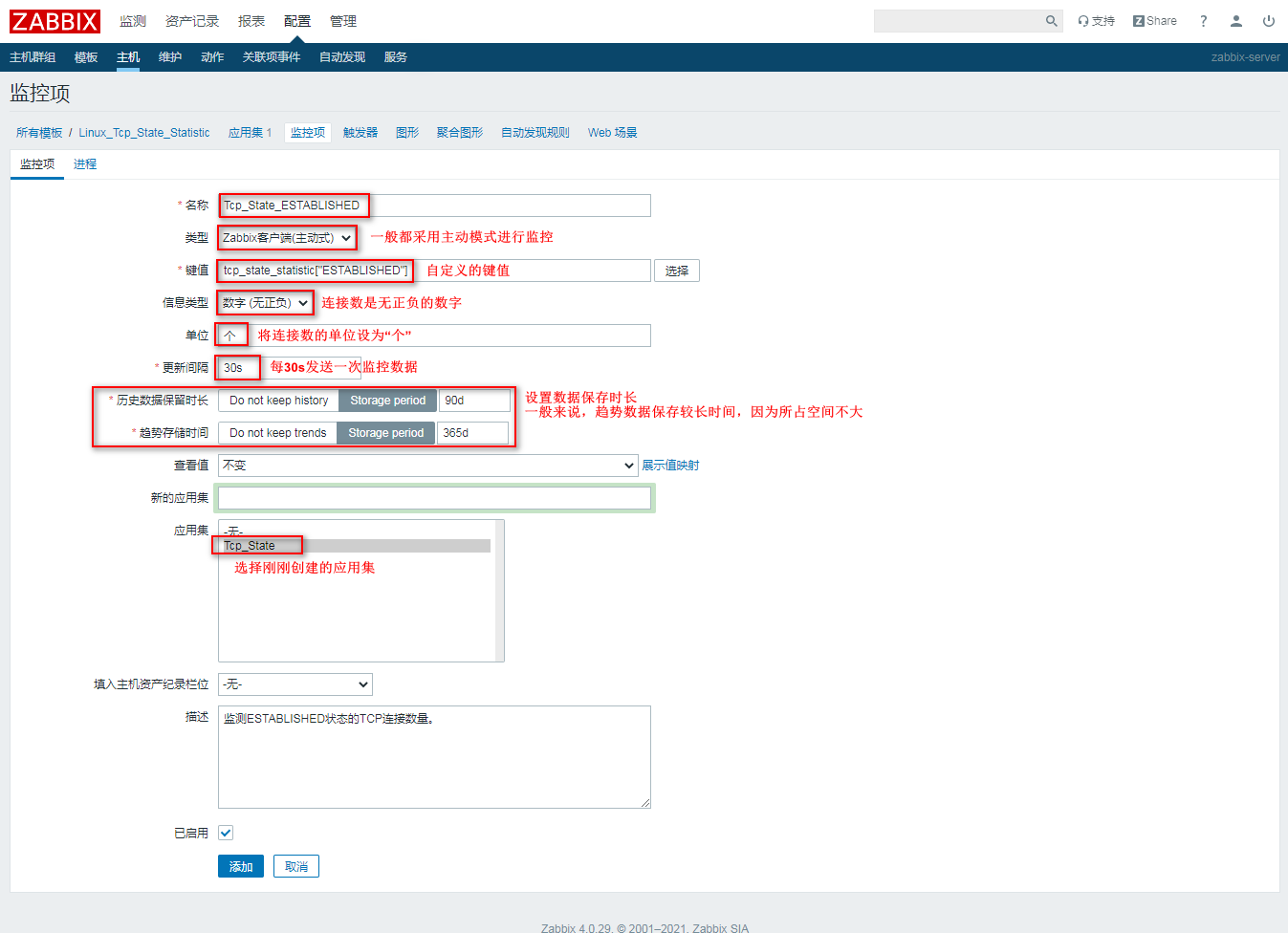Switch to the 进程 tab

(85, 164)
